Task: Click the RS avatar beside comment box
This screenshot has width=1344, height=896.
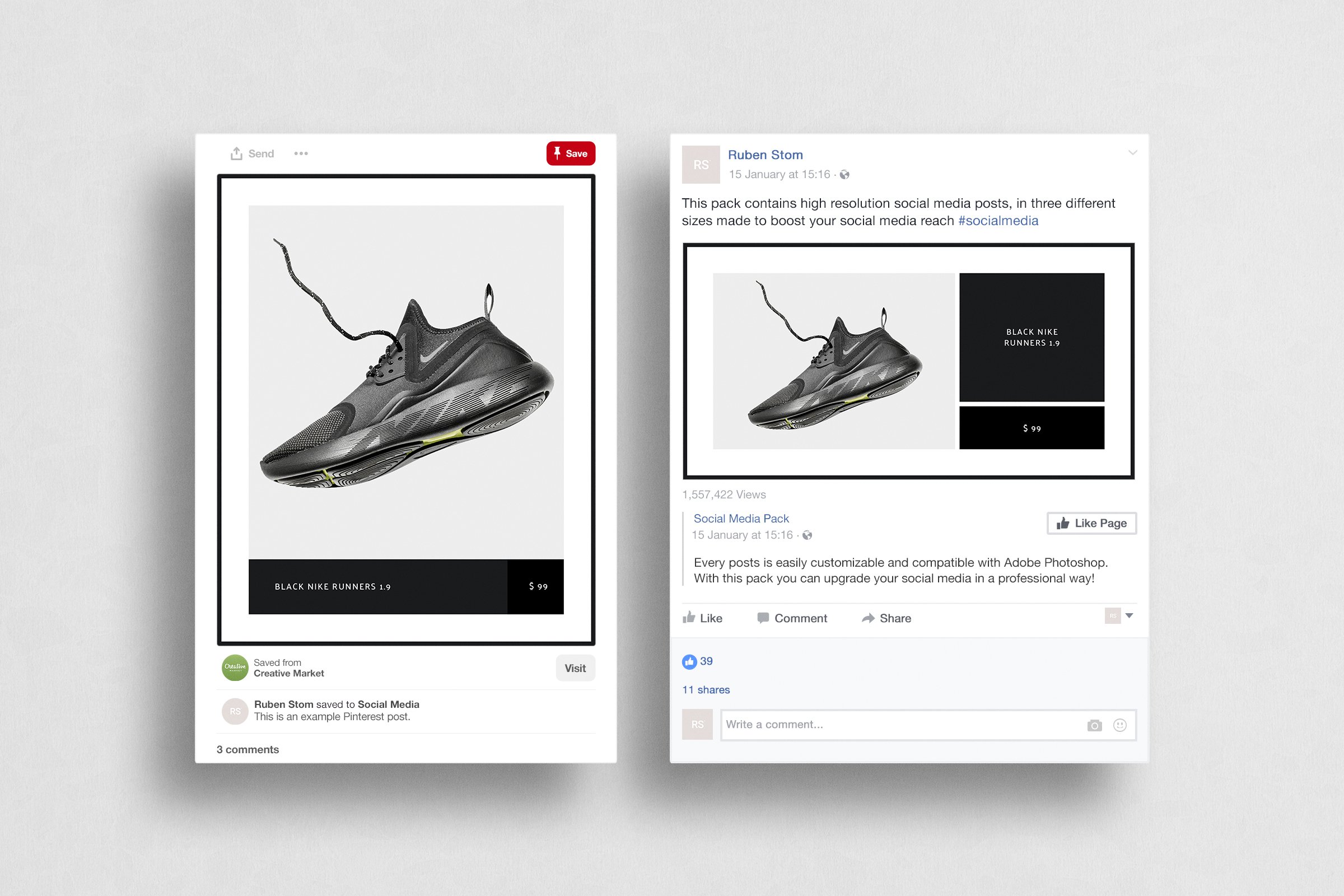Action: pyautogui.click(x=697, y=725)
